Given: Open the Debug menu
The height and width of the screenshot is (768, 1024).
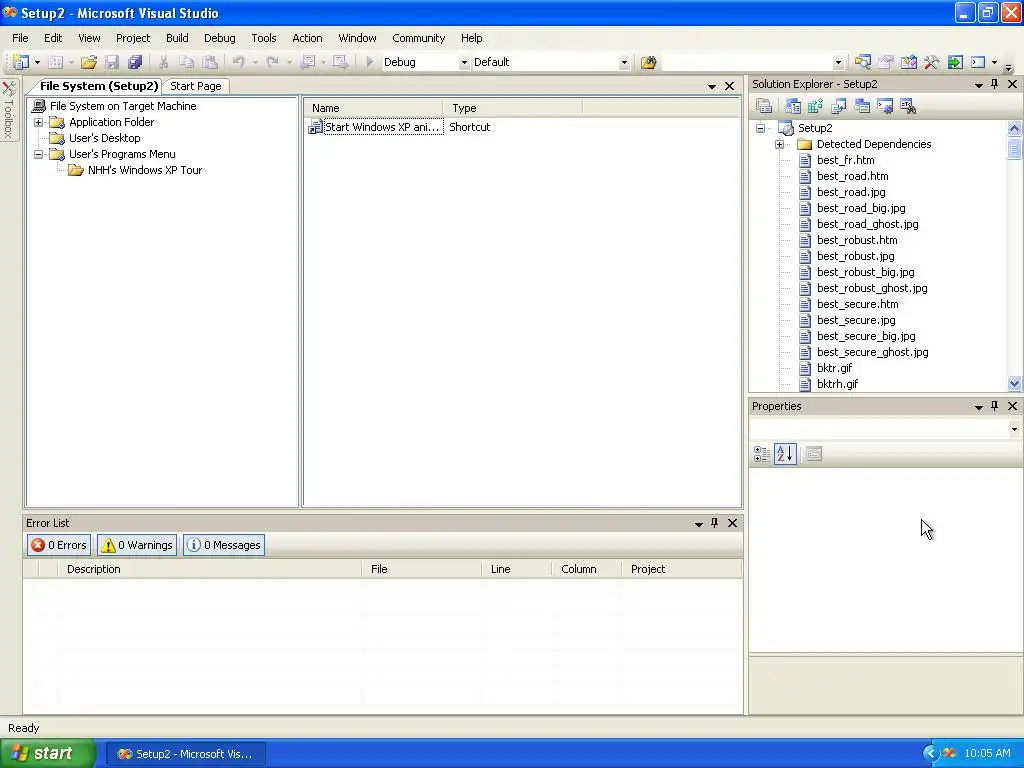Looking at the screenshot, I should click(219, 38).
